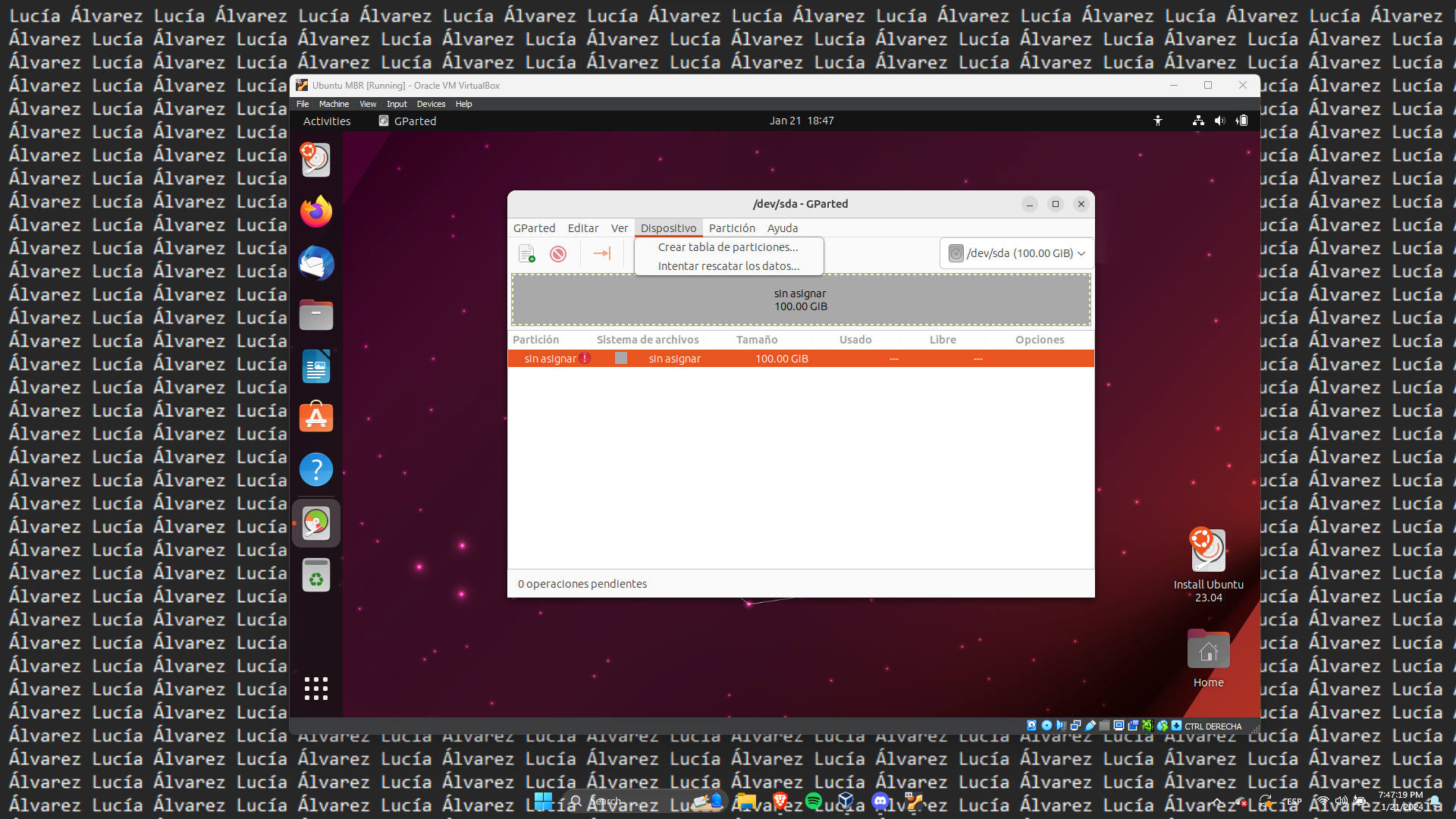Open Firefox from the Ubuntu dock

tap(316, 212)
